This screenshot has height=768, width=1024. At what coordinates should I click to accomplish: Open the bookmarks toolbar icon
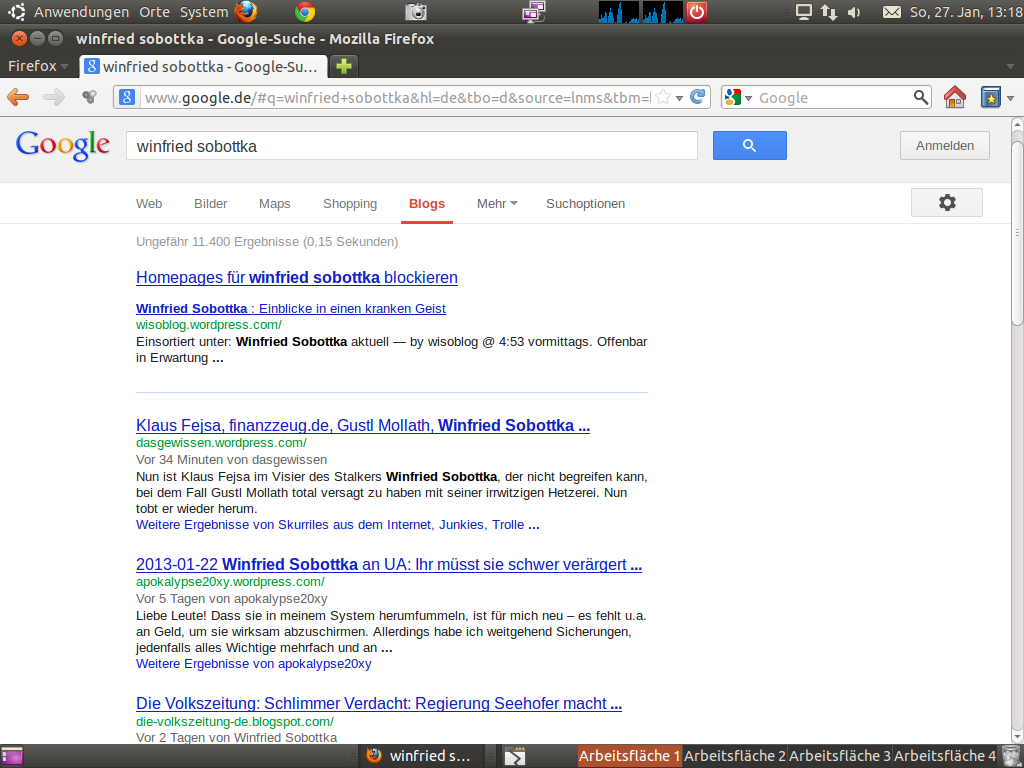point(991,97)
